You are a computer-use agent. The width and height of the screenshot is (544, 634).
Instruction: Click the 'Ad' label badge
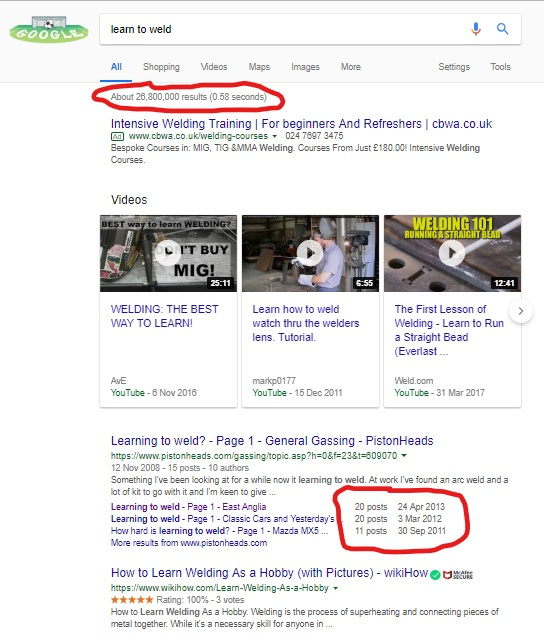coord(117,136)
